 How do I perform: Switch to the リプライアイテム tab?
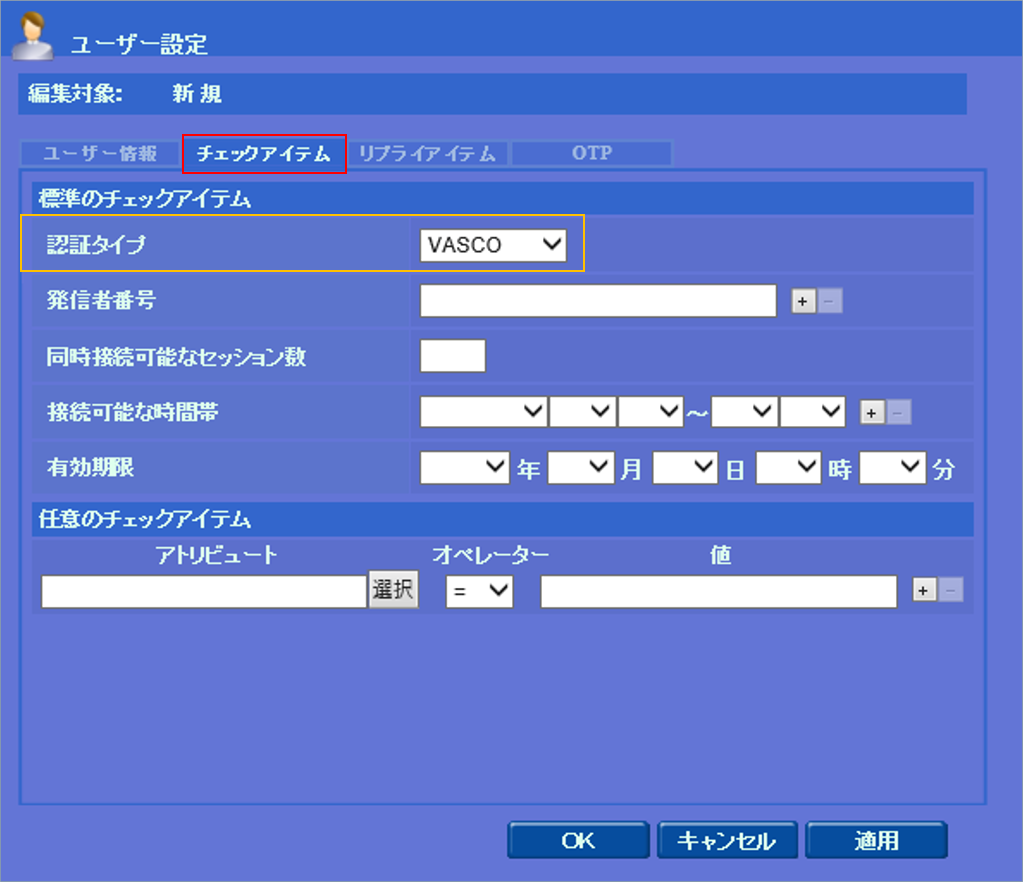(427, 154)
